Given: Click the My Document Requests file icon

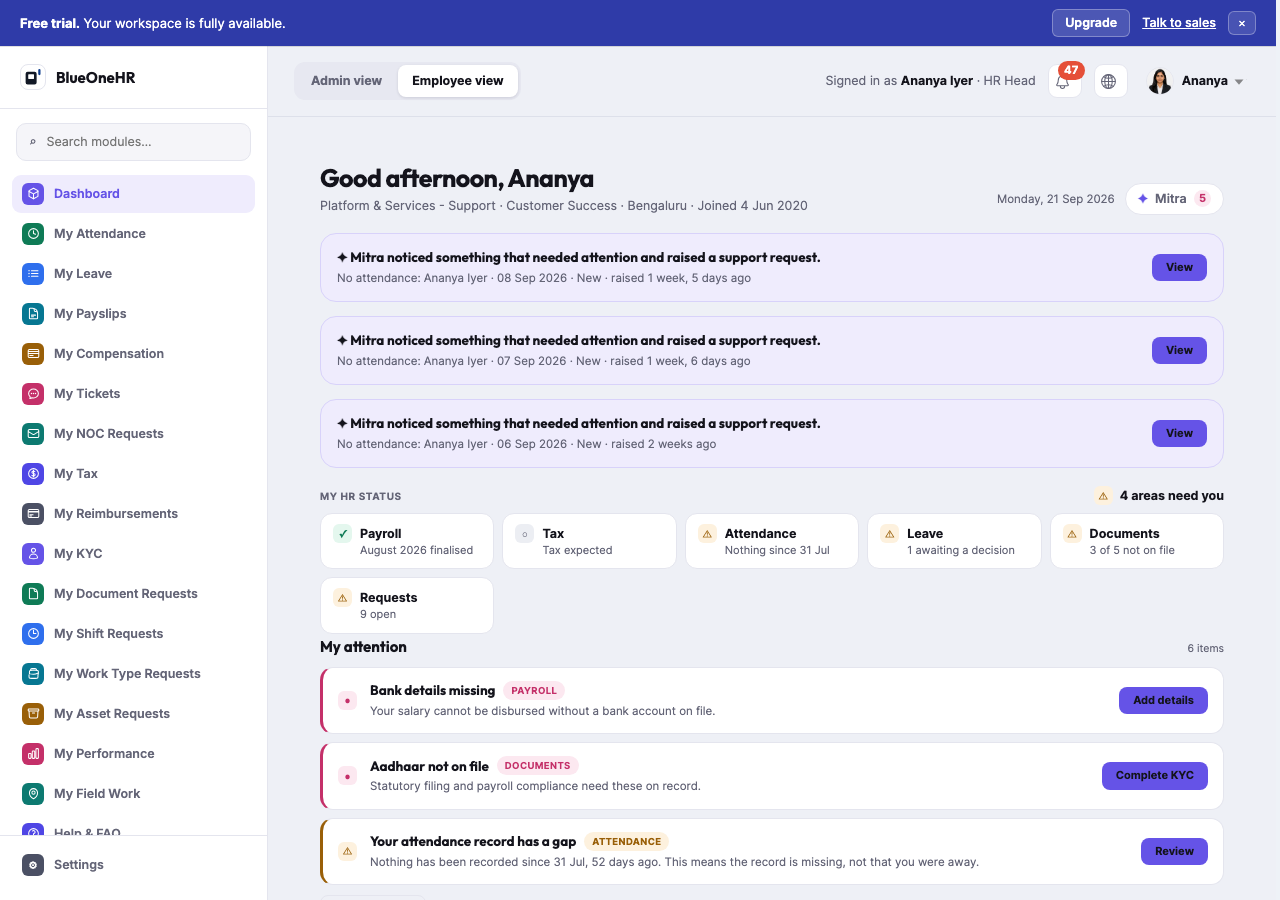Looking at the screenshot, I should pos(33,594).
